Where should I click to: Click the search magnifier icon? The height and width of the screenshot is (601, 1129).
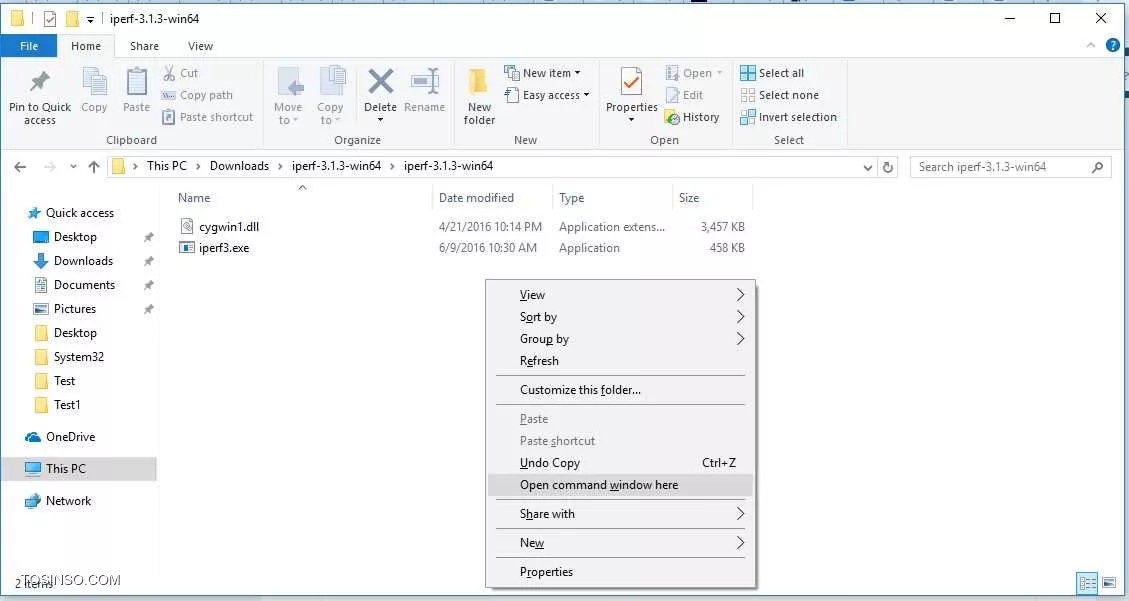[x=1097, y=167]
